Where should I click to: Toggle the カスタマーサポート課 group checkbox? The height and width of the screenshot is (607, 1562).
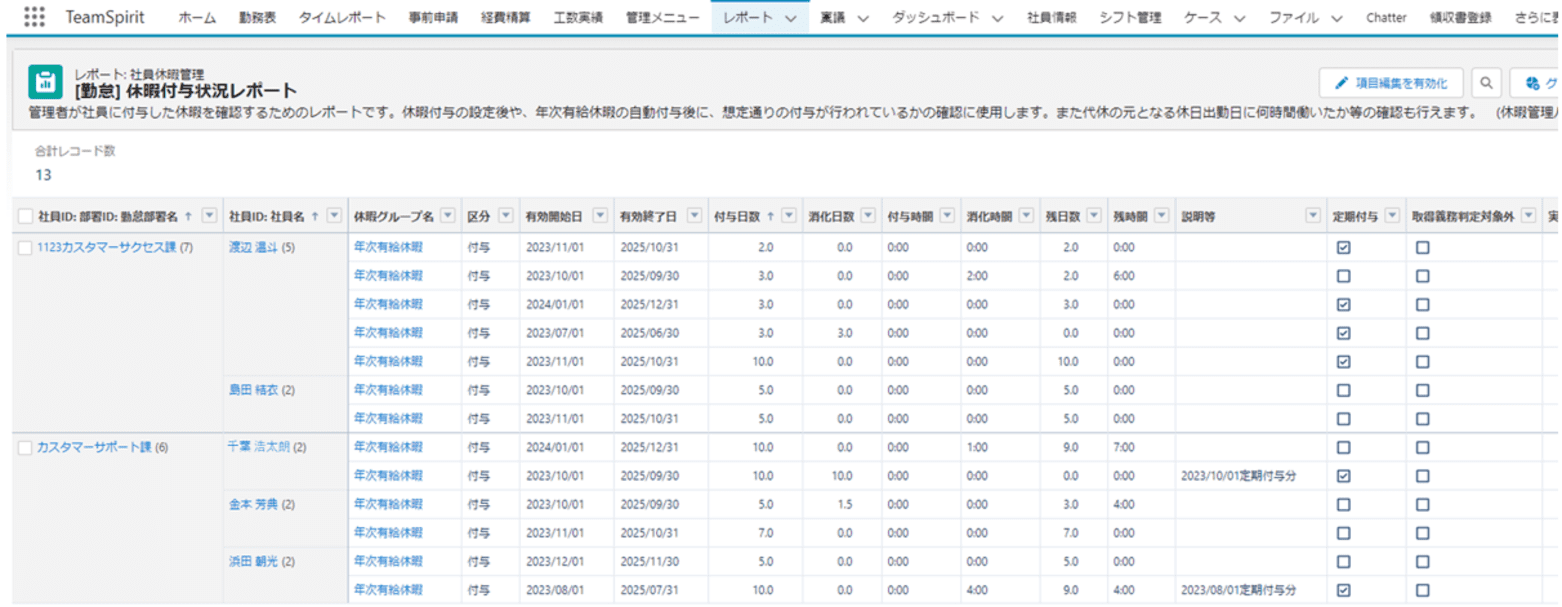[x=26, y=448]
